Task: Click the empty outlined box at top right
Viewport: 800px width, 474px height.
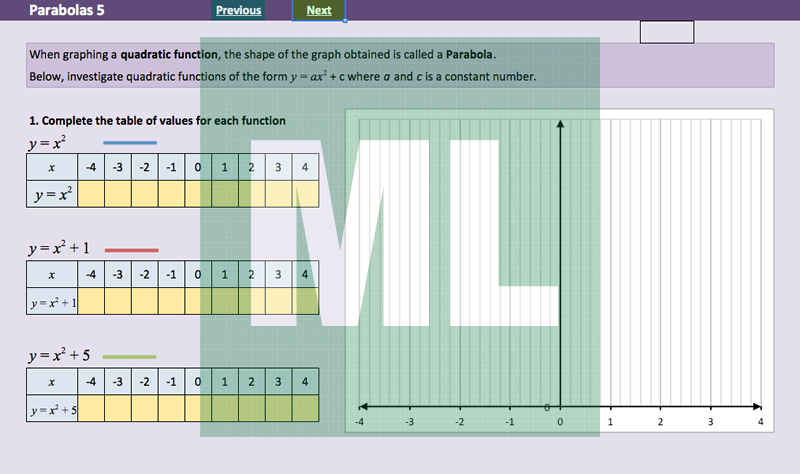Action: tap(666, 32)
